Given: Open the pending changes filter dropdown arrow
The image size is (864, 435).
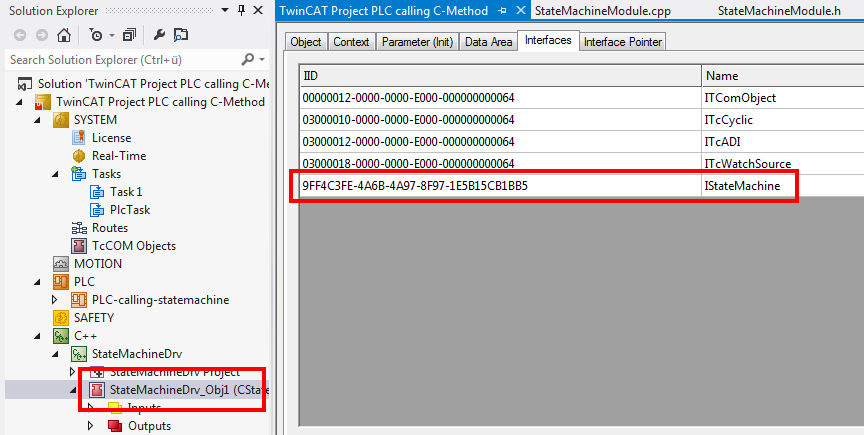Looking at the screenshot, I should click(x=111, y=36).
